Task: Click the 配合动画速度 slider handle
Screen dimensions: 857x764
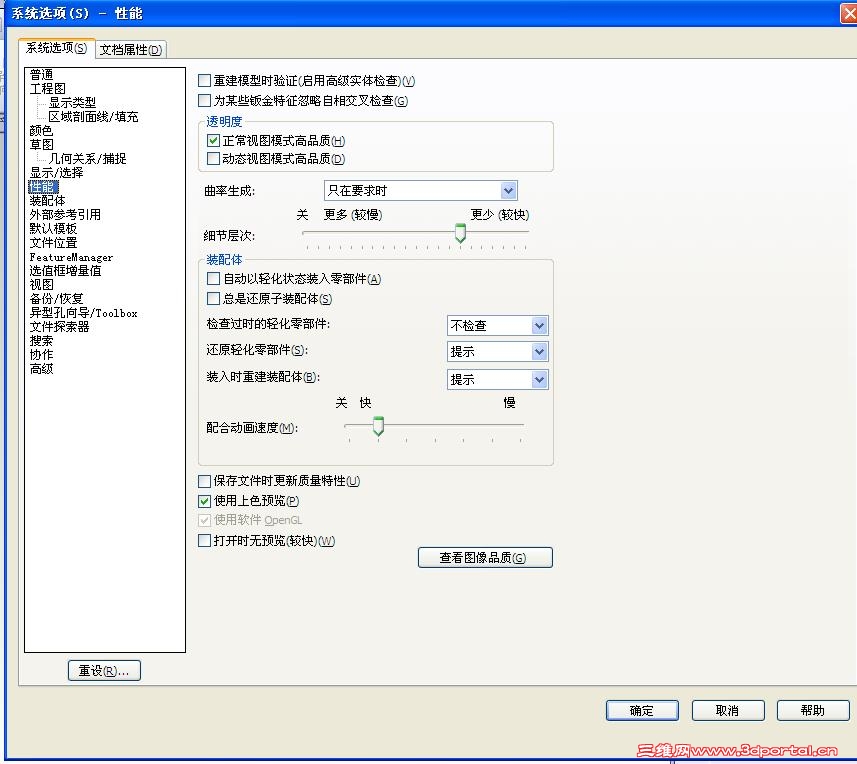Action: click(378, 426)
